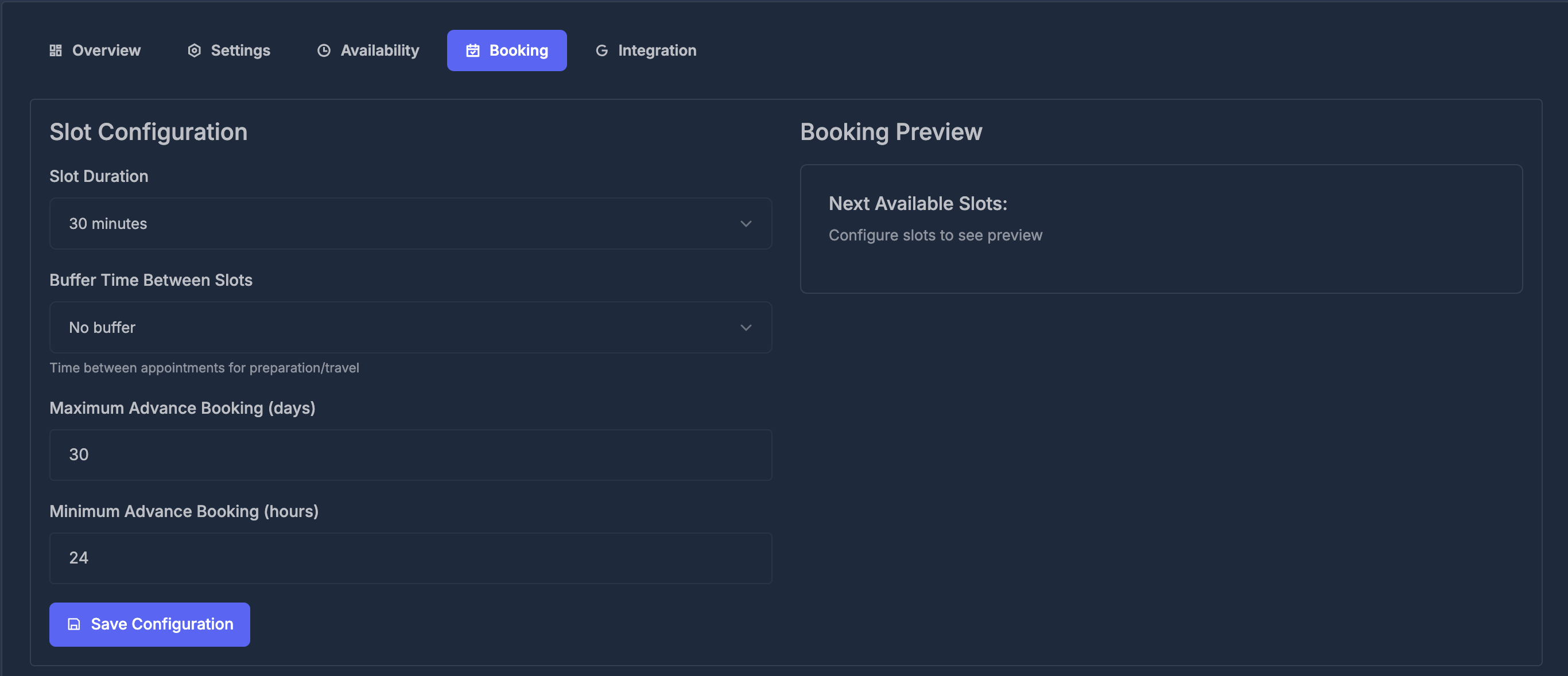Open the 30 minutes slot duration dropdown
The image size is (1568, 676).
click(410, 223)
